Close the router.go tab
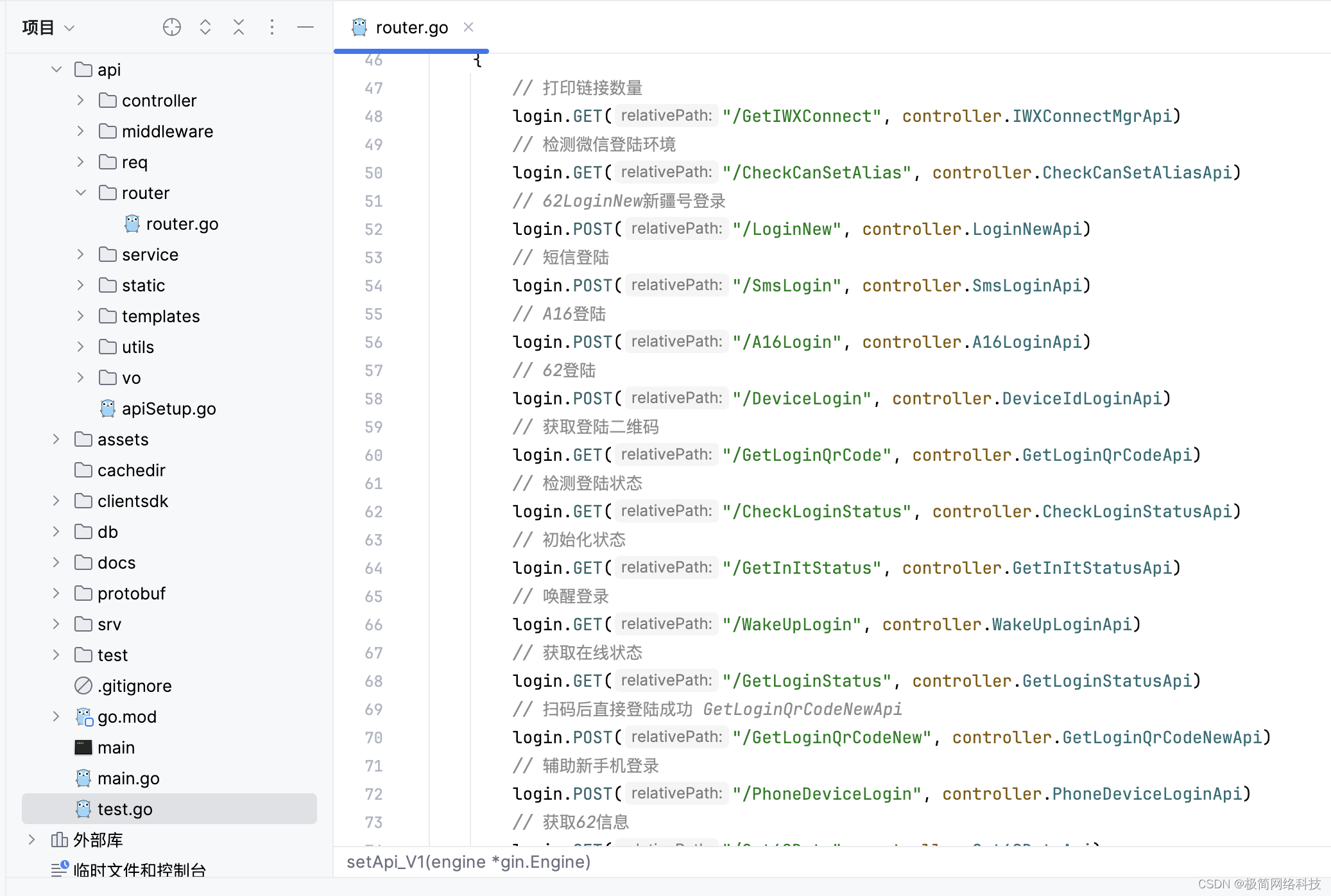Viewport: 1331px width, 896px height. point(468,27)
